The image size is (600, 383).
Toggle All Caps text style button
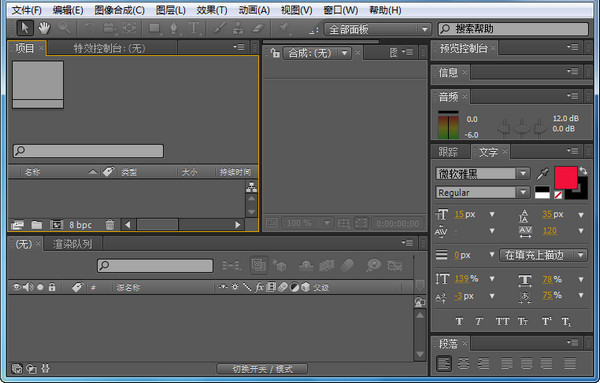point(502,321)
